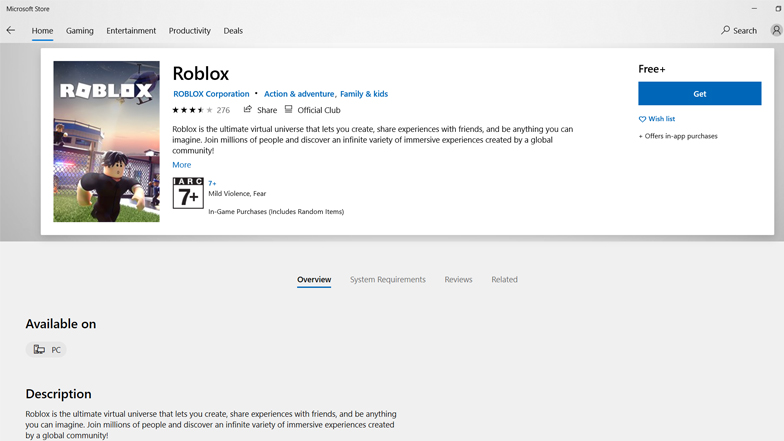
Task: Click the IARC 7+ rating badge
Action: [188, 192]
